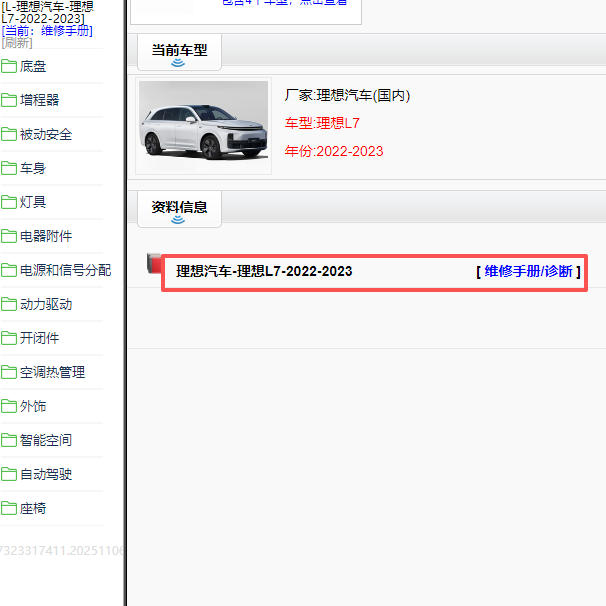Open the 底盘 tree folder
This screenshot has width=606, height=606.
point(33,66)
